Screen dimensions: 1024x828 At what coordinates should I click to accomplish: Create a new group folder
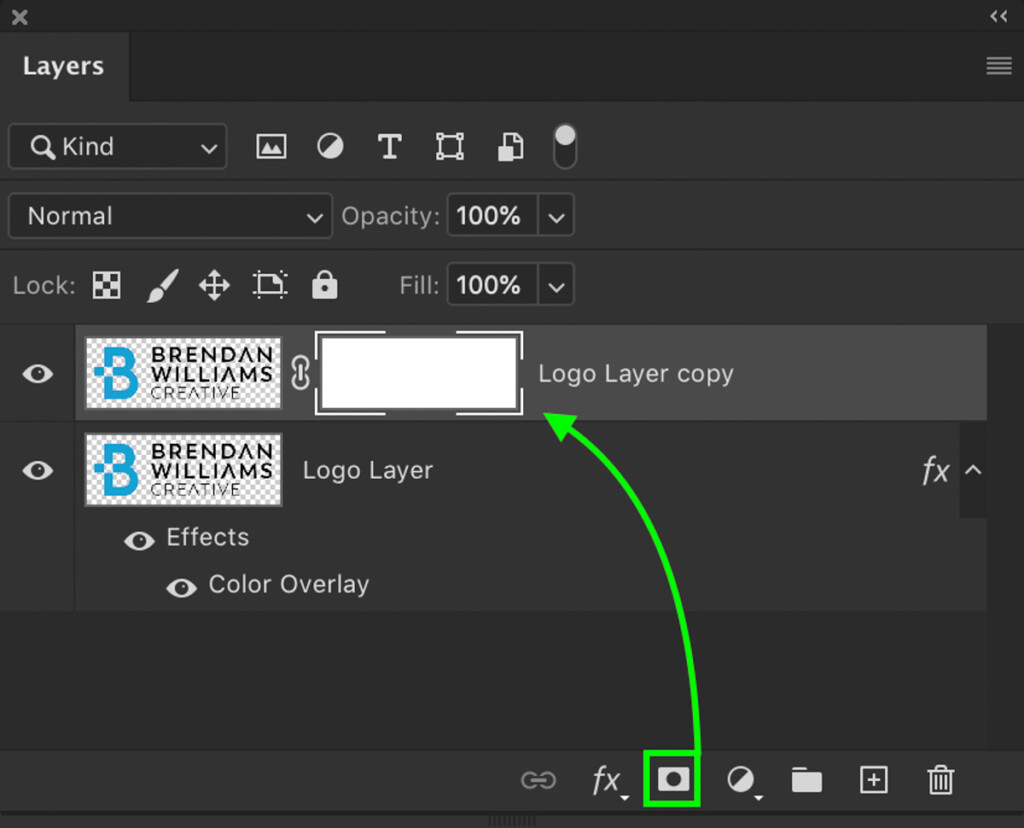(807, 779)
